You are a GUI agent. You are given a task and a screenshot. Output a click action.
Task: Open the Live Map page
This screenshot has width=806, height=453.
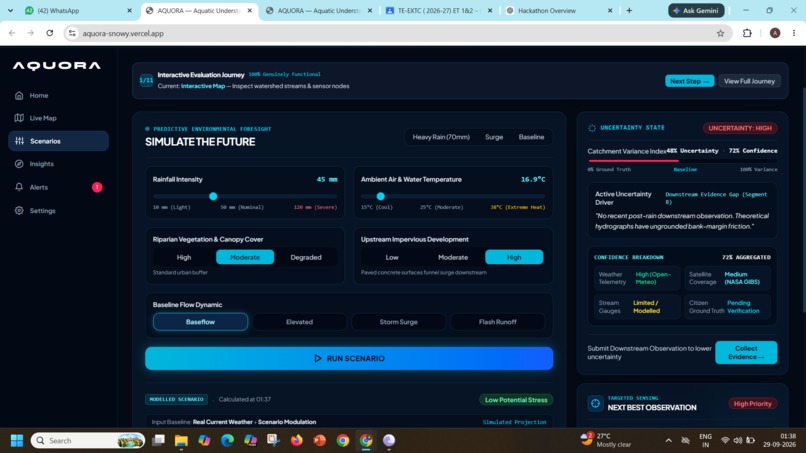58,118
